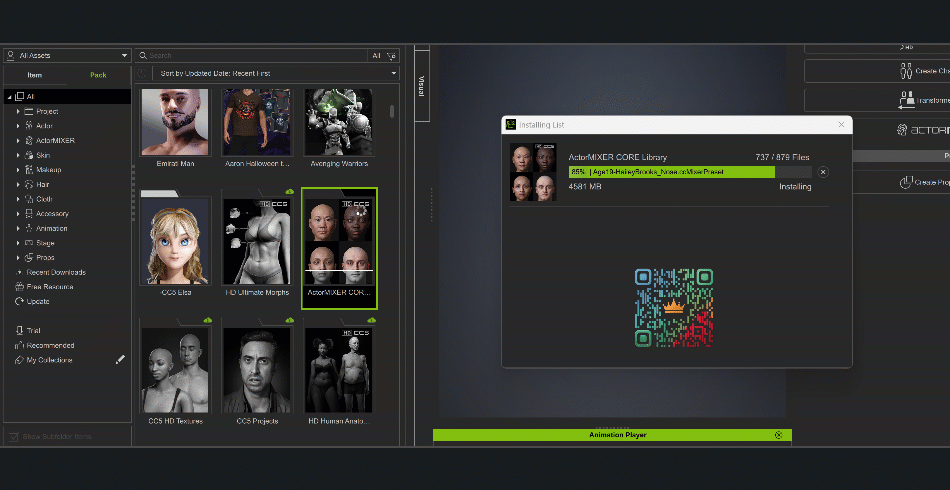Image resolution: width=950 pixels, height=490 pixels.
Task: Click the history clock icon beside sort
Action: tap(142, 73)
